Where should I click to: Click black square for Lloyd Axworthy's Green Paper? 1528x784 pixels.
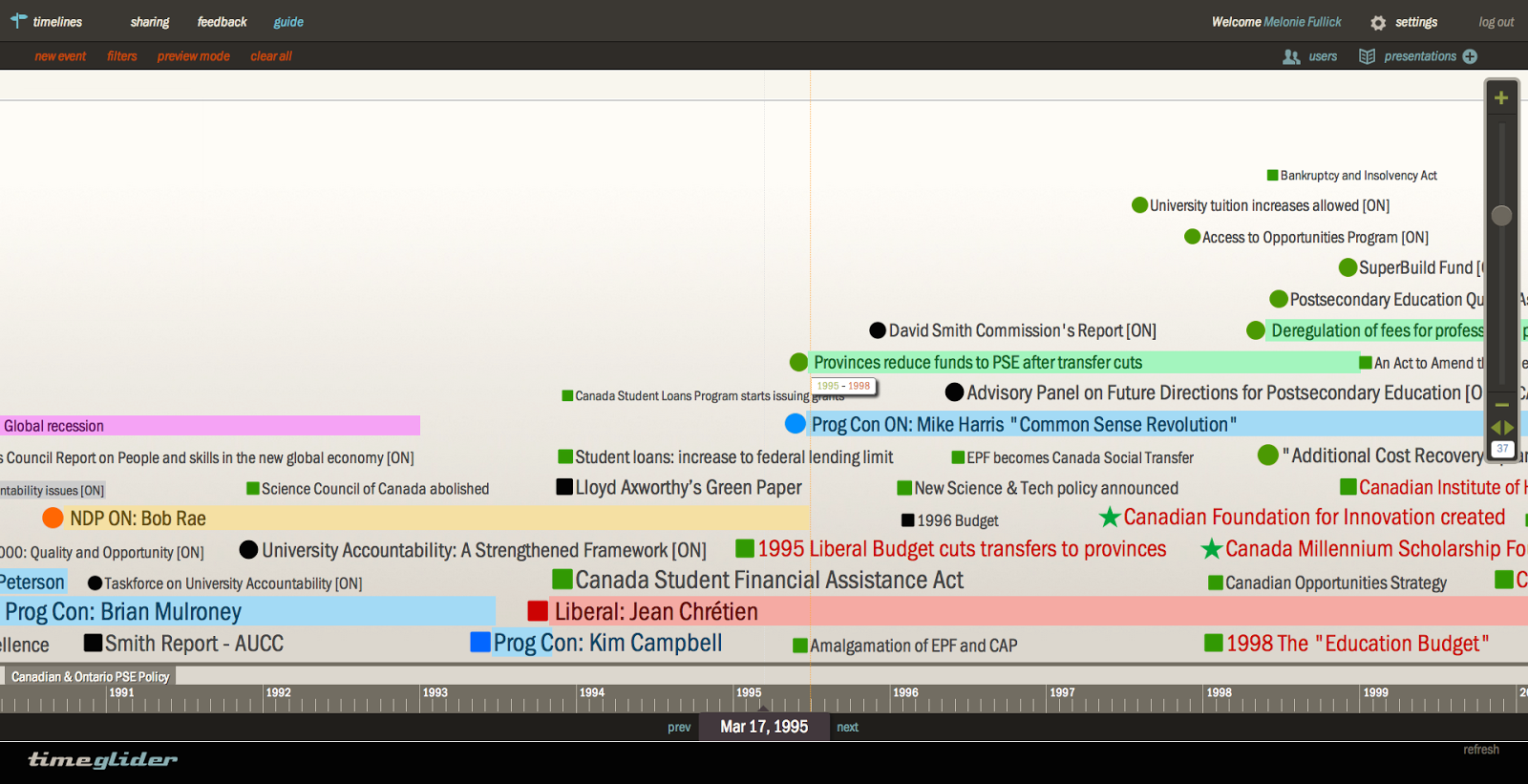point(564,487)
